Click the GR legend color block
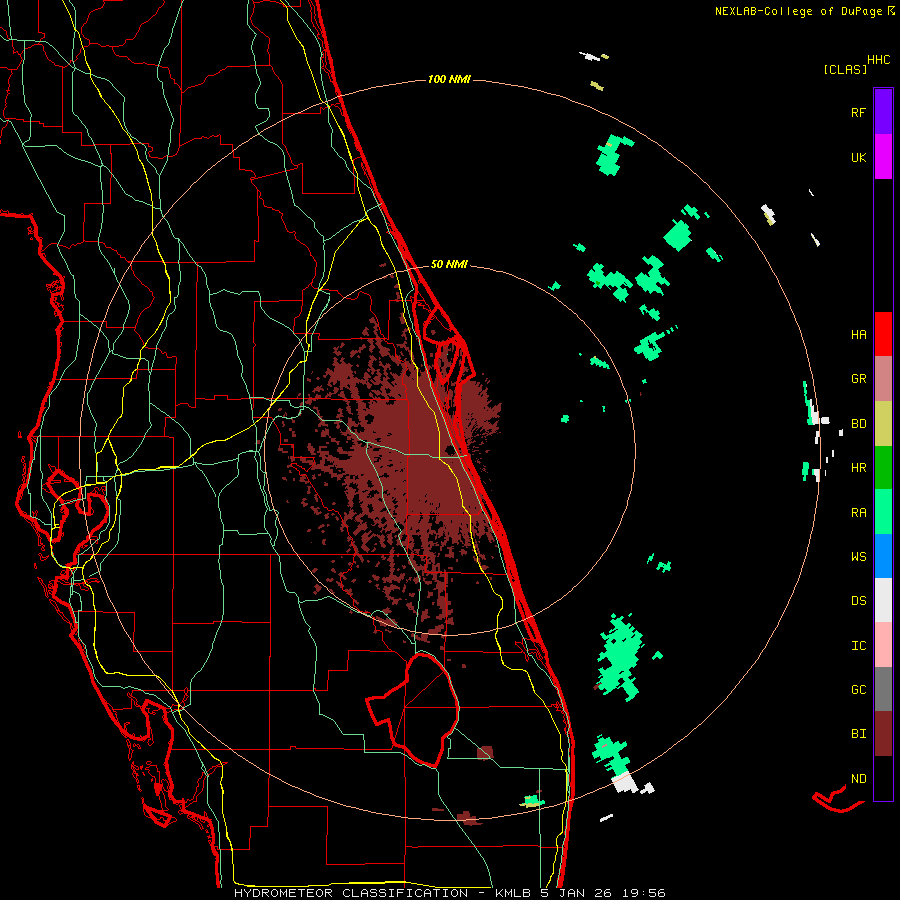The width and height of the screenshot is (900, 900). coord(883,379)
